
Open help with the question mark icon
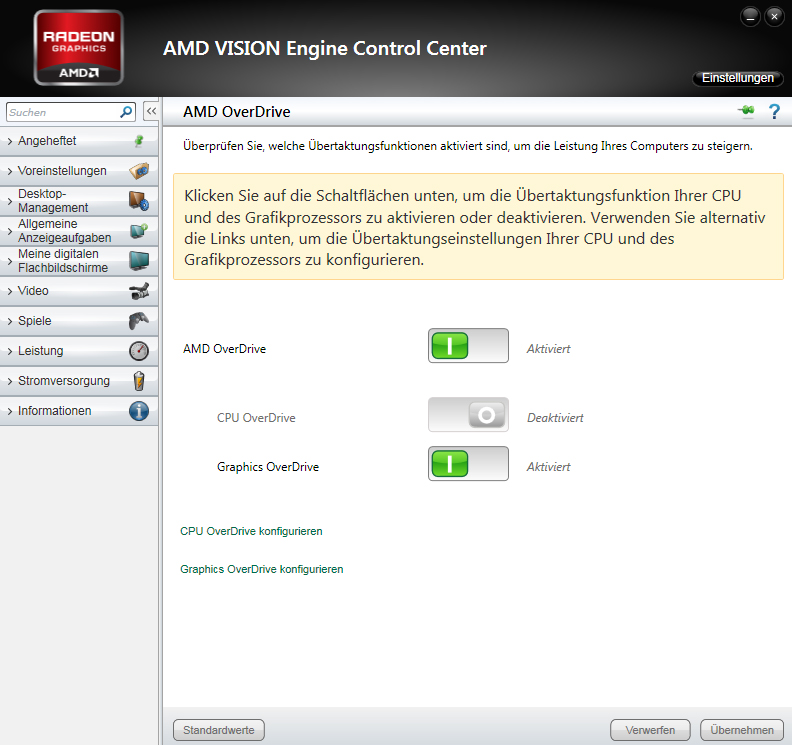tap(774, 112)
